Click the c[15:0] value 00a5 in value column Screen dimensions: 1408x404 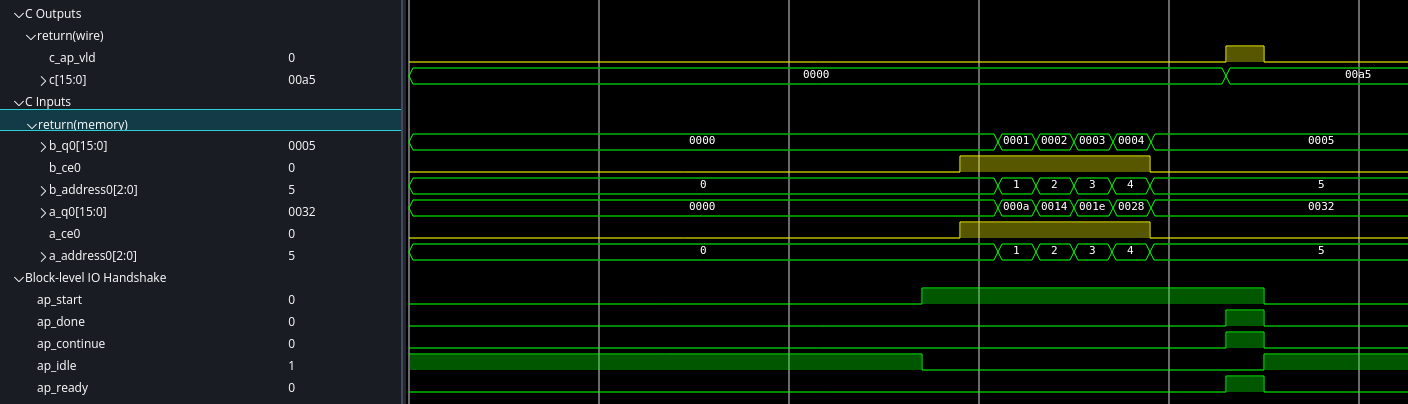coord(302,80)
